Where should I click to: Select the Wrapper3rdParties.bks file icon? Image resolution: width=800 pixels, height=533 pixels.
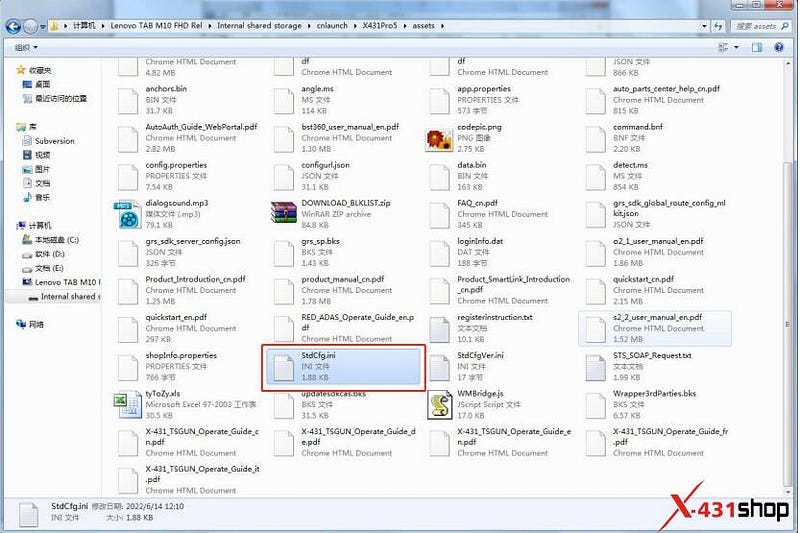pyautogui.click(x=595, y=404)
